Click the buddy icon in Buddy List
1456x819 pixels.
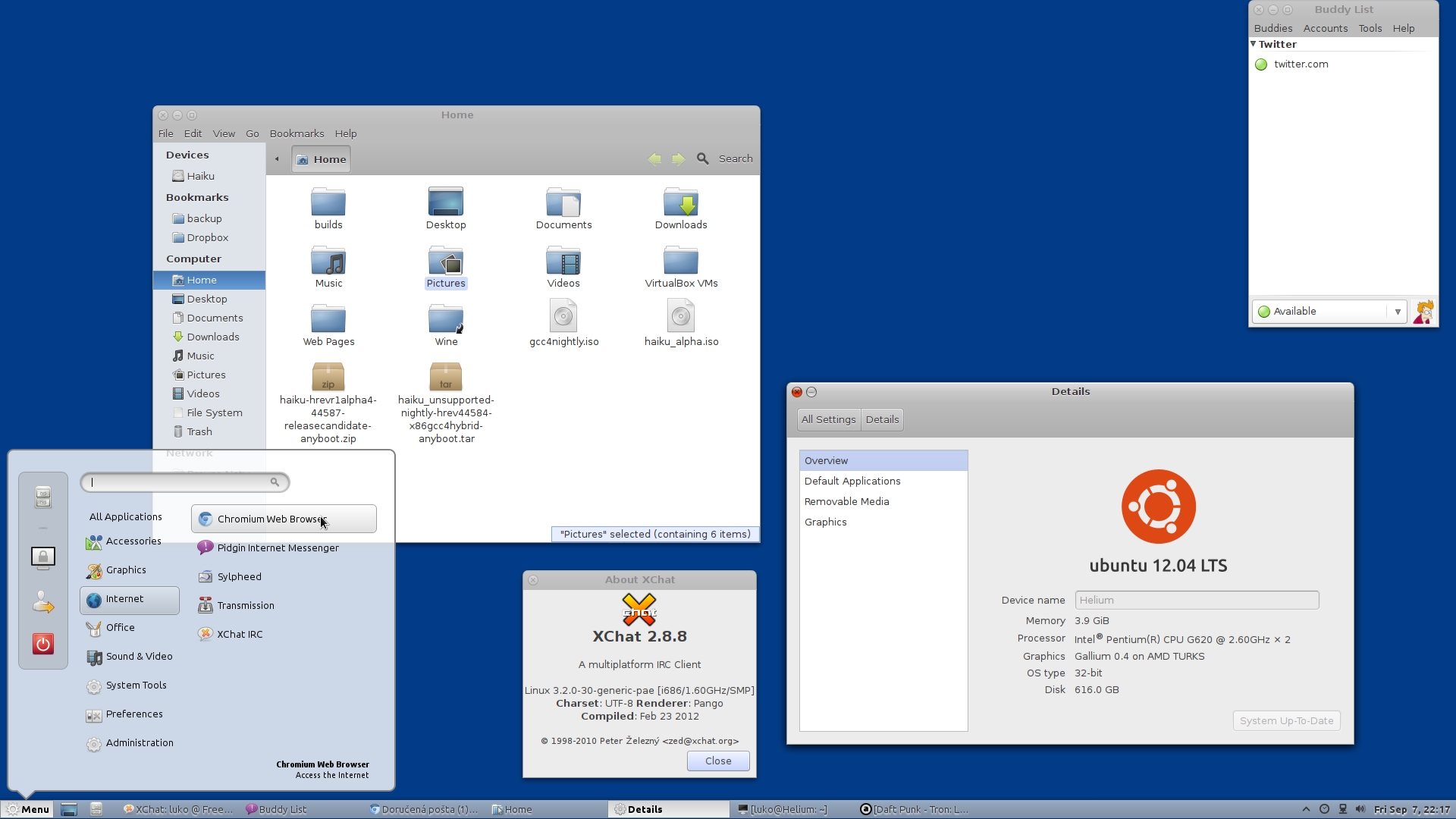click(1424, 312)
